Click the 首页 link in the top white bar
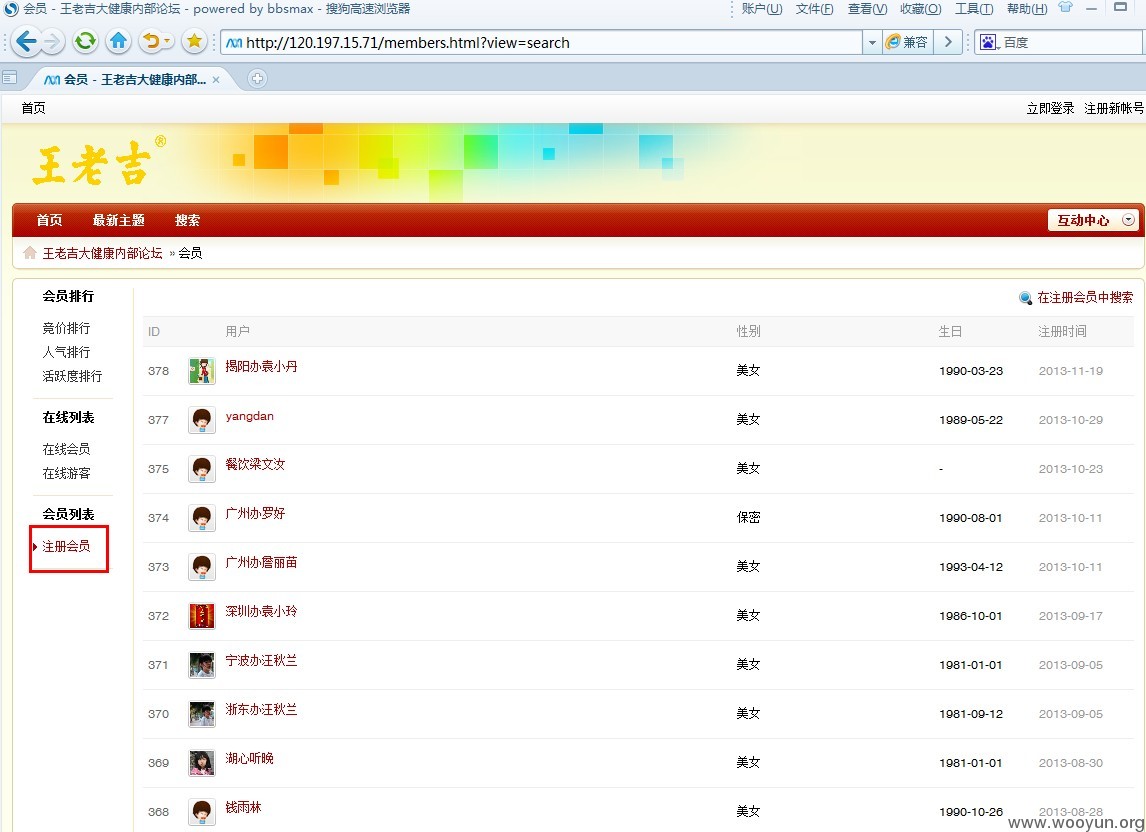The height and width of the screenshot is (832, 1146). coord(34,108)
